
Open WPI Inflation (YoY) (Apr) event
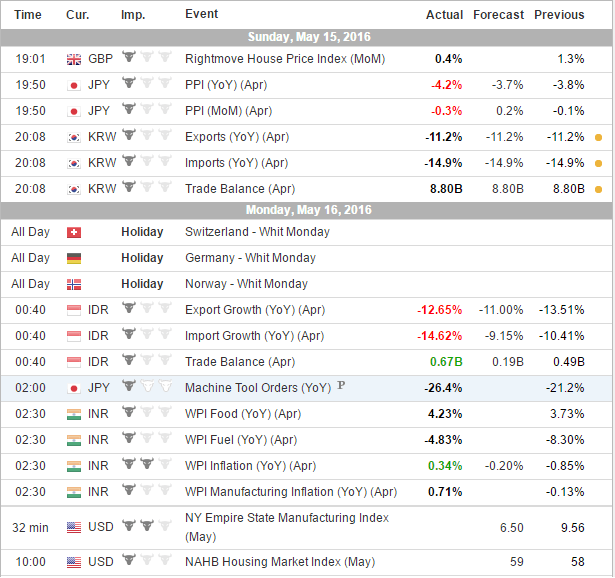coord(250,465)
